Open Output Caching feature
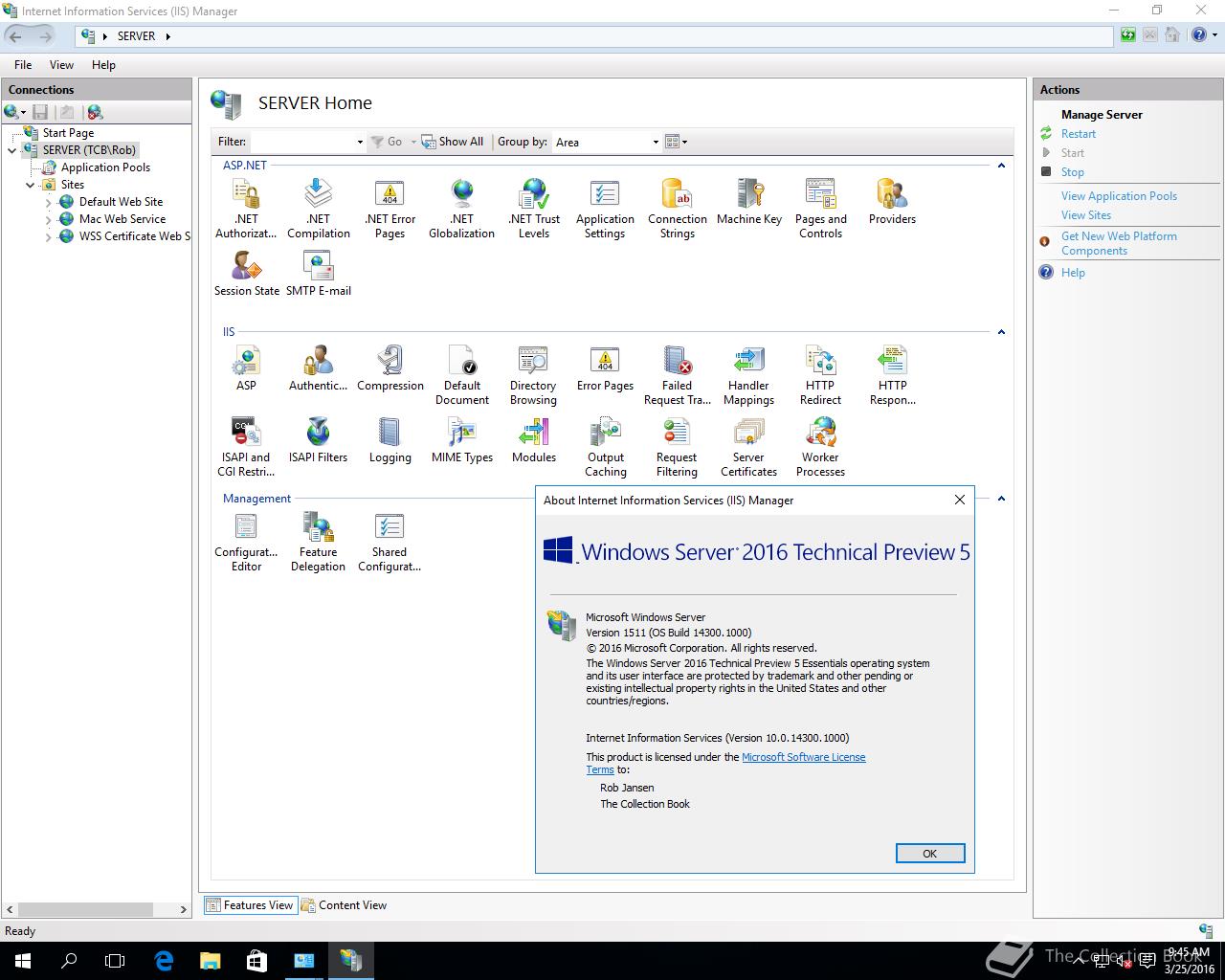Viewport: 1225px width, 980px height. point(605,446)
